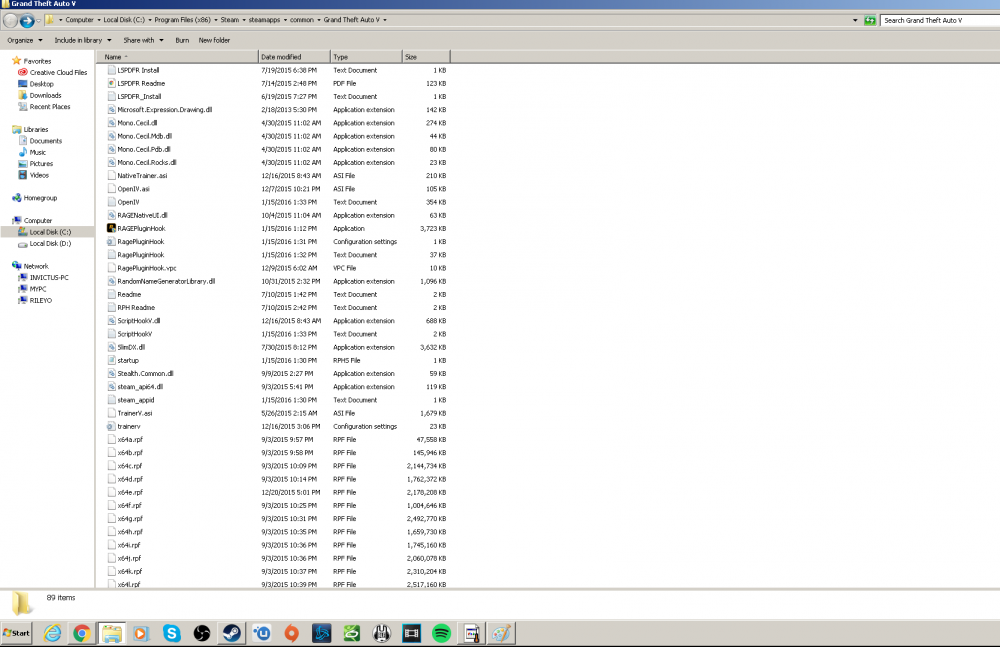
Task: Go back with the navigation arrow
Action: pyautogui.click(x=11, y=20)
